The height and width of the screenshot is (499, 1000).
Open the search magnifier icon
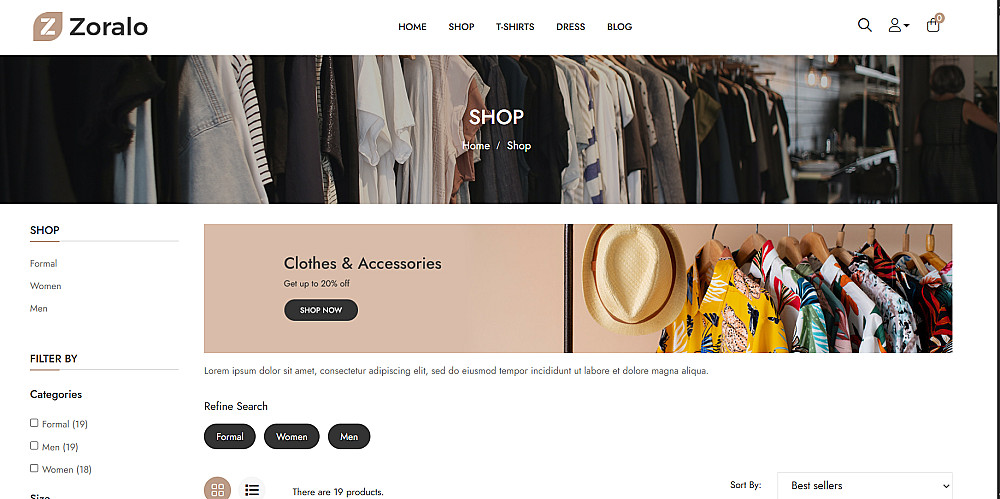(x=864, y=26)
